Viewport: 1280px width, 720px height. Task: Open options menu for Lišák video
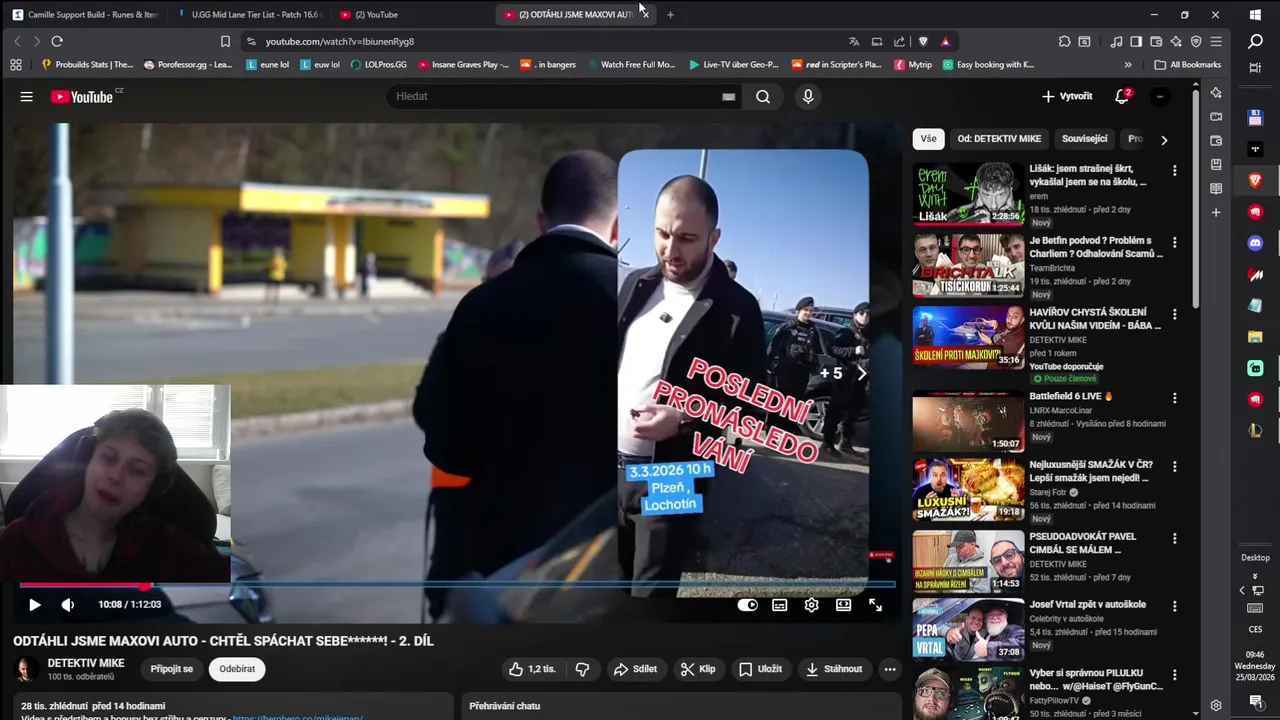(1175, 171)
